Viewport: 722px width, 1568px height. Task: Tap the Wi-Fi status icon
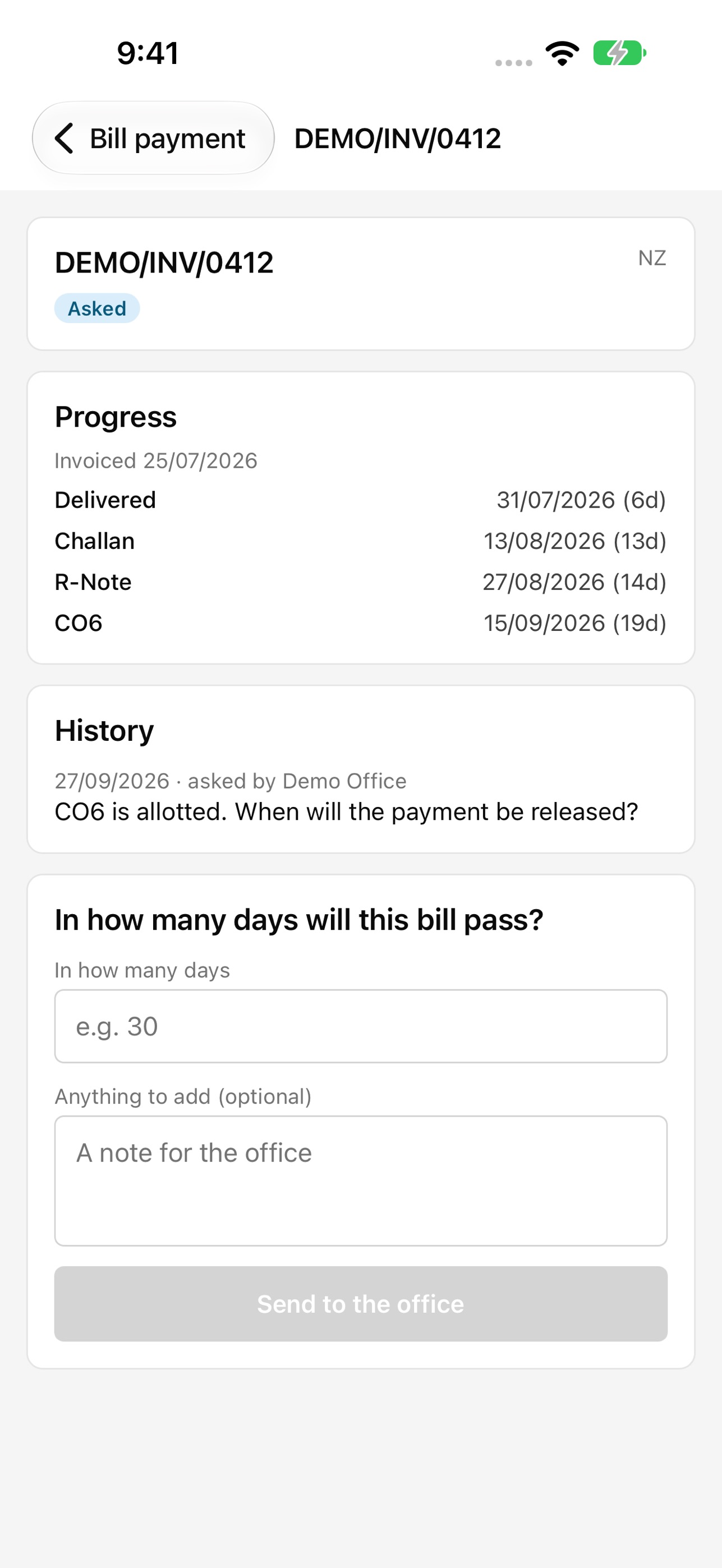pyautogui.click(x=563, y=53)
